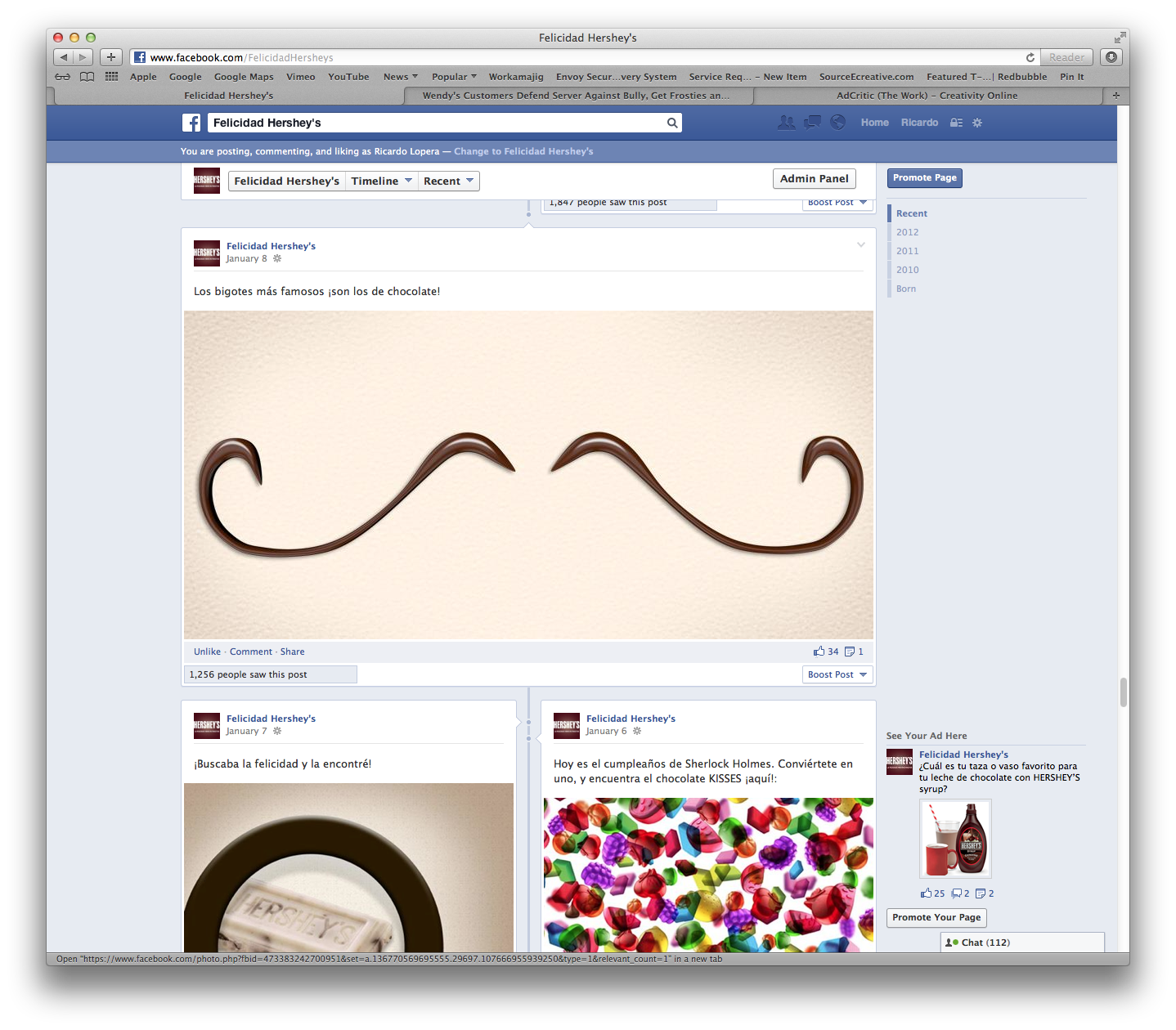Open Felicidad Hershey's page name button

coord(287,181)
